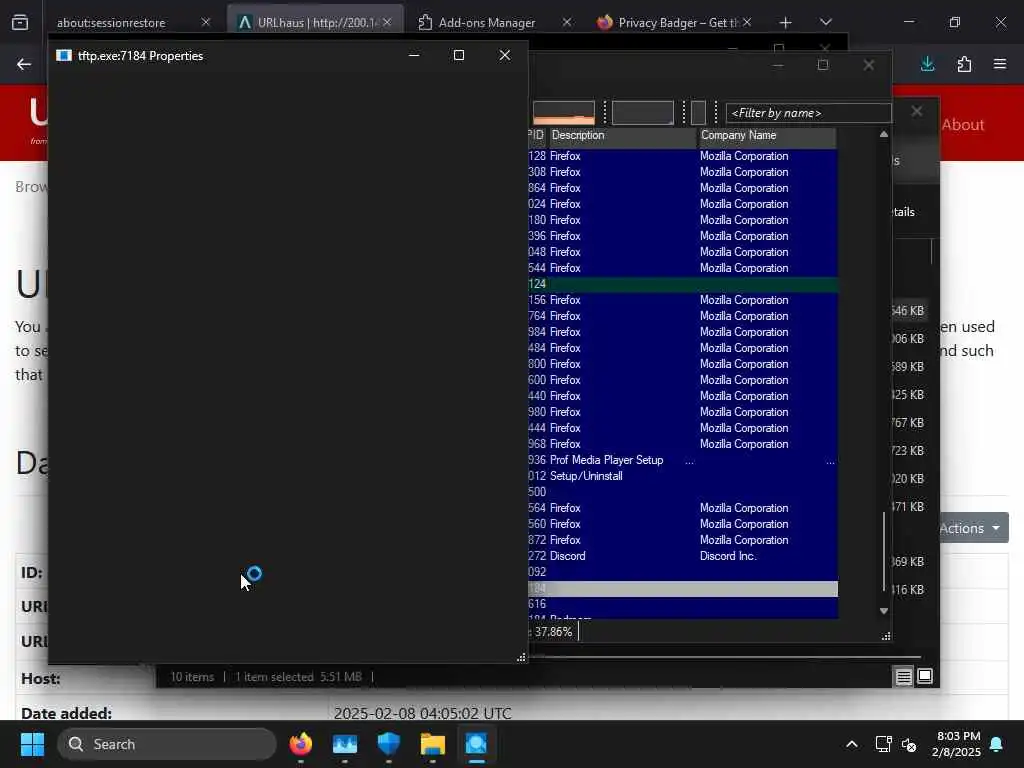Sort by the Description column header
Screen dimensions: 1024x768
(x=622, y=135)
